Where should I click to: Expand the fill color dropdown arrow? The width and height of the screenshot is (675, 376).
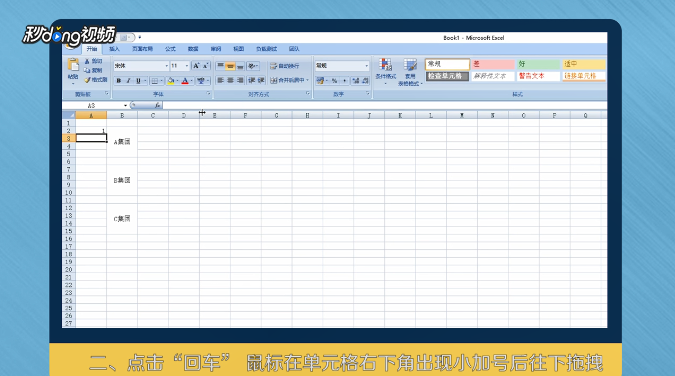(x=177, y=81)
